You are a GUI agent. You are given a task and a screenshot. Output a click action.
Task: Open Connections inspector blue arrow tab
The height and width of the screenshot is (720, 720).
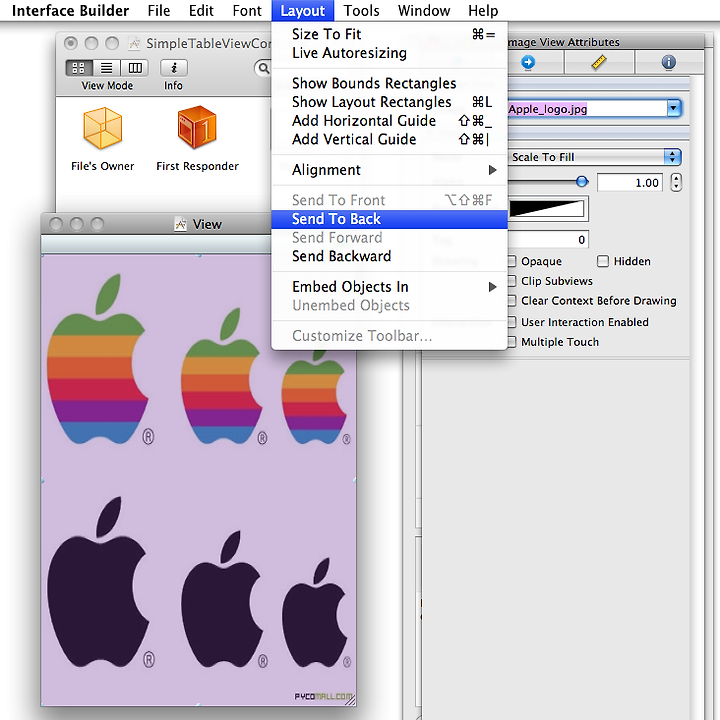click(528, 62)
